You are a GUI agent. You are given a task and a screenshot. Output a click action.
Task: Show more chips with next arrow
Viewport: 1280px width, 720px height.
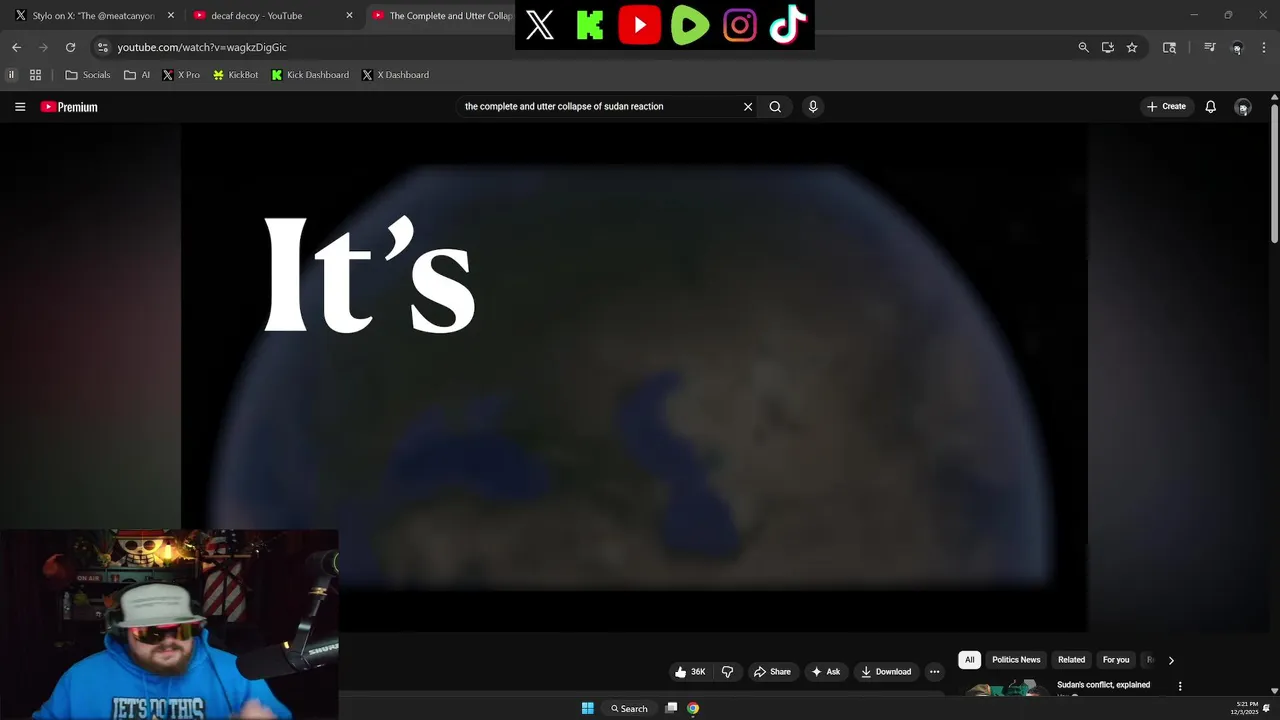[x=1171, y=660]
